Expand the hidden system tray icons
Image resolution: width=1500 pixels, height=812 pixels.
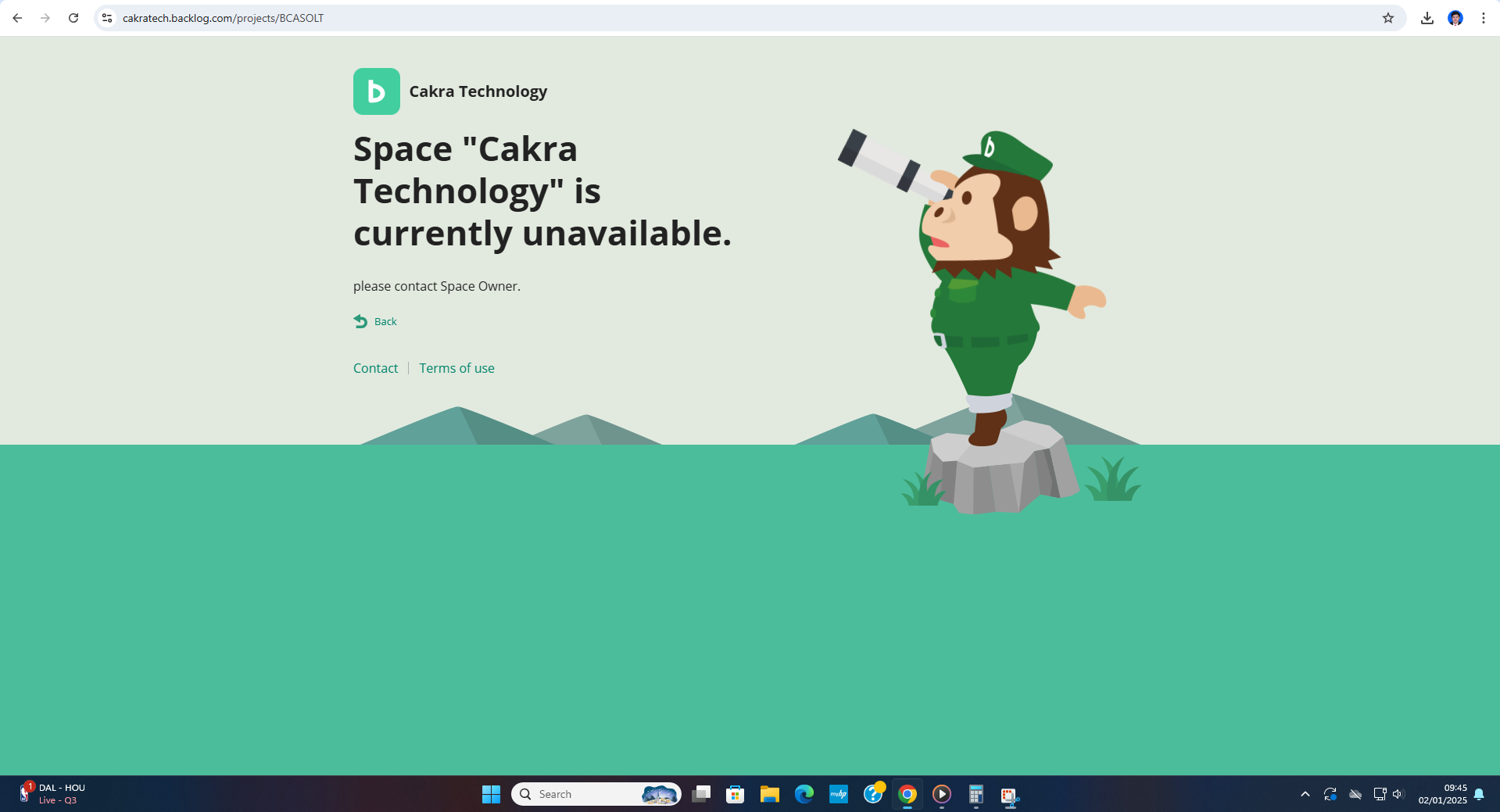click(1305, 794)
